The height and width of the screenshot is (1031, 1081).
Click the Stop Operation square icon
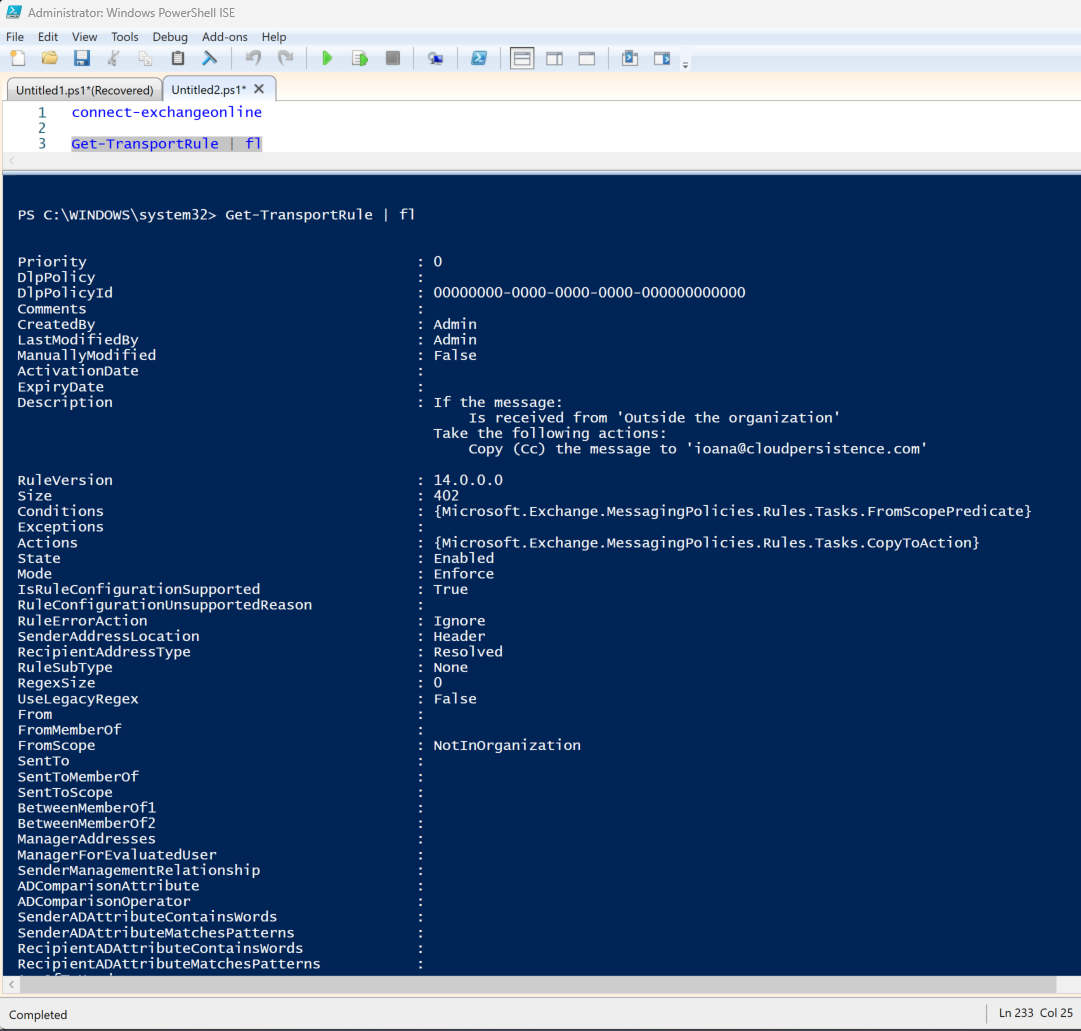pyautogui.click(x=392, y=59)
